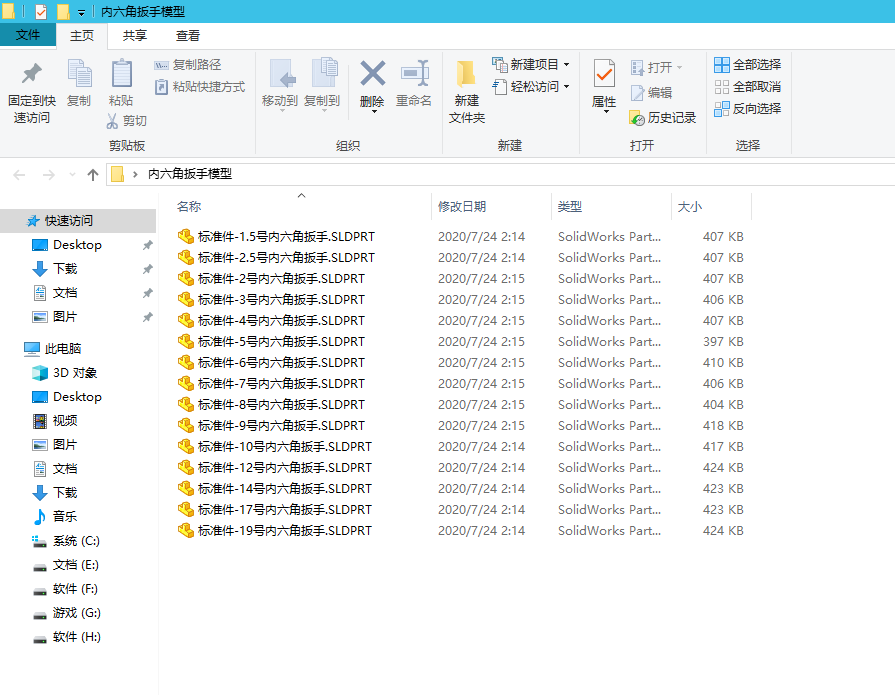The image size is (895, 695).
Task: Expand the arrow under 属性
Action: [606, 112]
